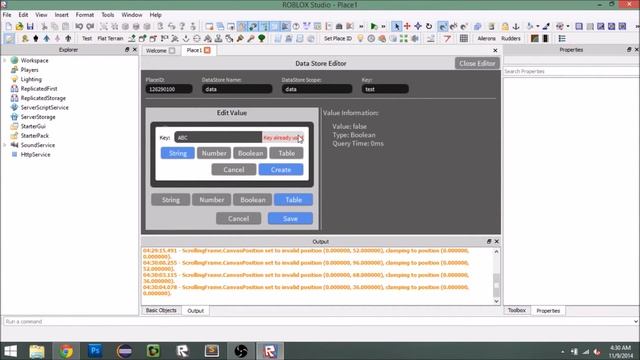Select Boolean type in new key dialog
Screen dimensions: 640x360
coord(250,153)
